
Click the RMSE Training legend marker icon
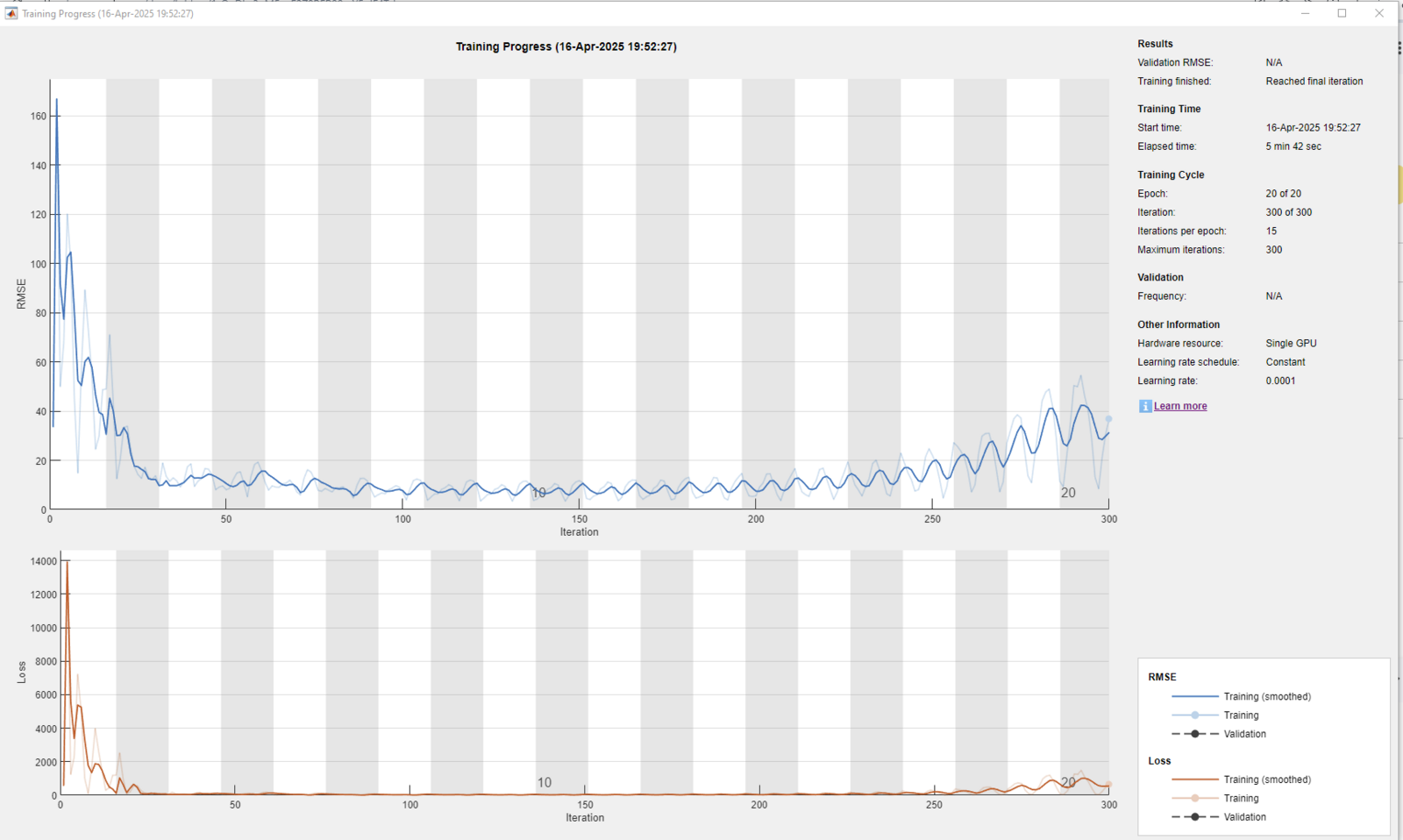coord(1194,715)
